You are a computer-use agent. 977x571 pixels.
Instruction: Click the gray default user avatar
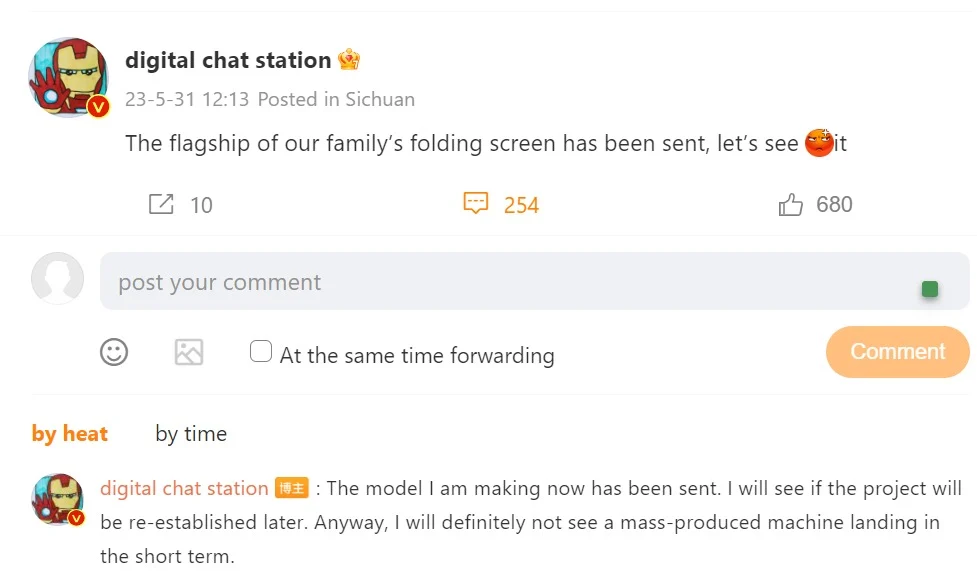click(x=58, y=278)
